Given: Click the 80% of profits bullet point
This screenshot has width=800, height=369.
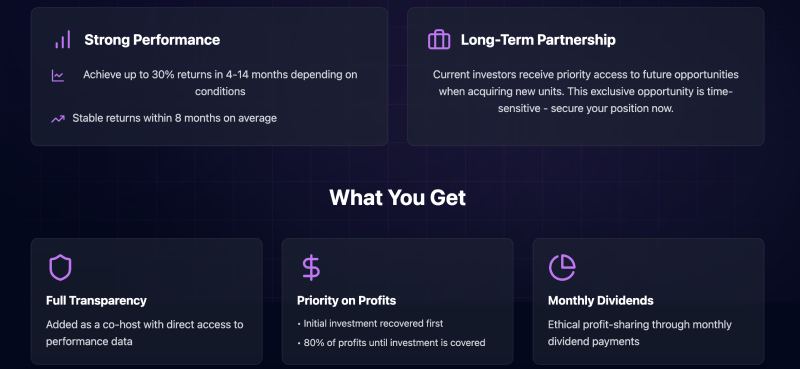Looking at the screenshot, I should coord(391,343).
